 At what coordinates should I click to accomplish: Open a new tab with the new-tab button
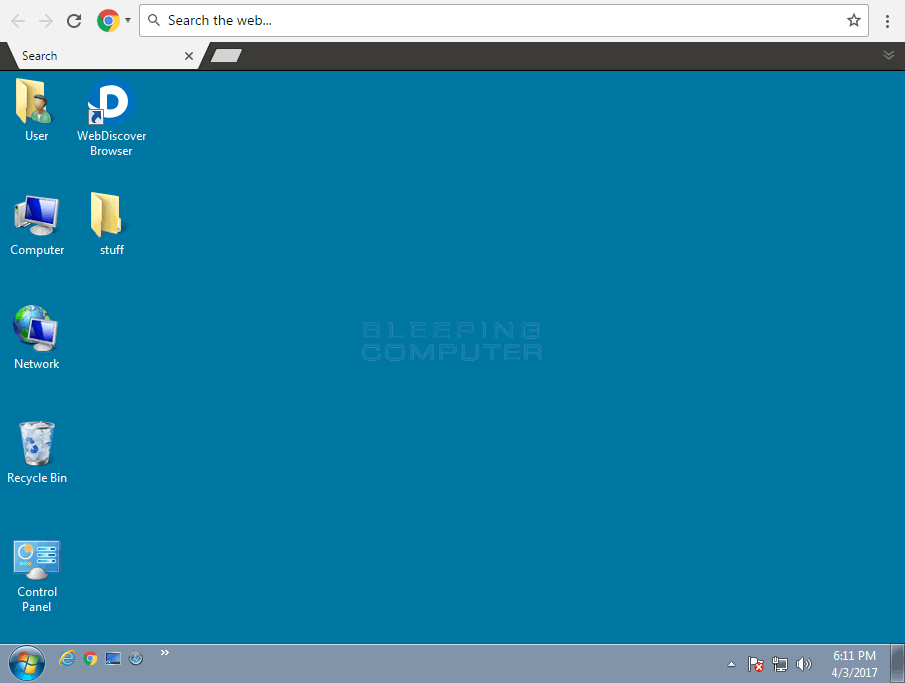pyautogui.click(x=226, y=55)
